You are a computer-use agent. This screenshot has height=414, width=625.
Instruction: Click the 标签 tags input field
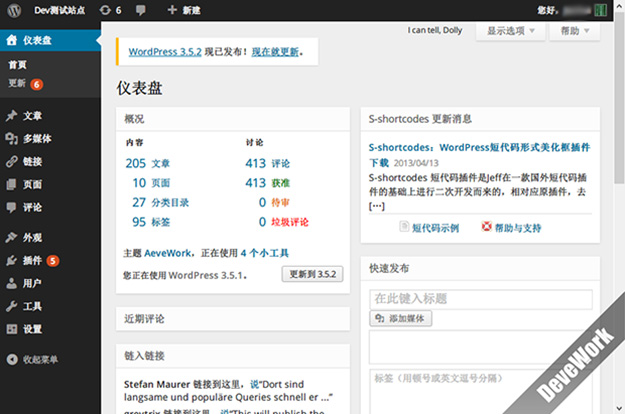tap(481, 392)
